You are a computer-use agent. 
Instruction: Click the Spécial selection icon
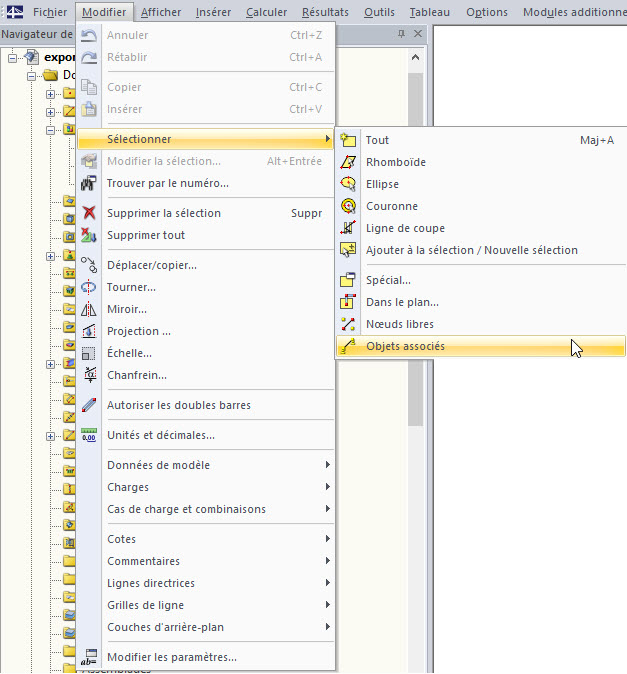pyautogui.click(x=348, y=280)
